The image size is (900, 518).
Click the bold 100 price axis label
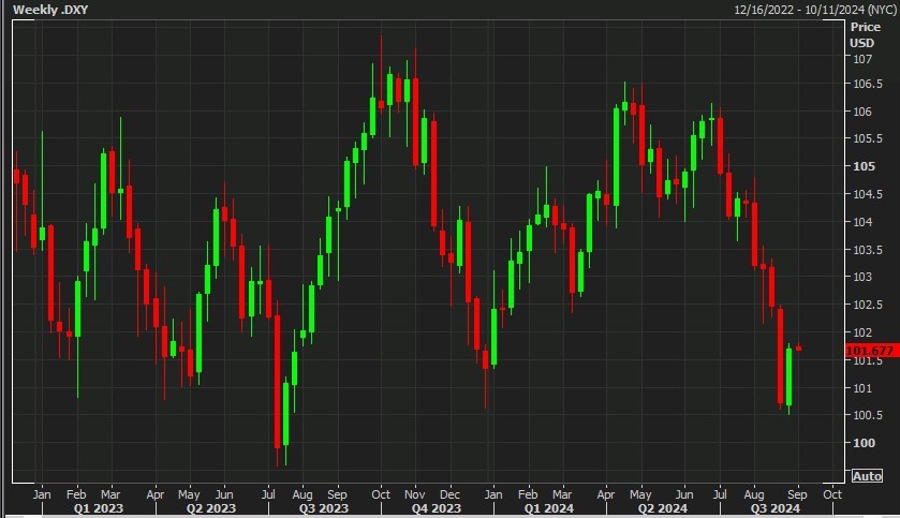point(864,443)
